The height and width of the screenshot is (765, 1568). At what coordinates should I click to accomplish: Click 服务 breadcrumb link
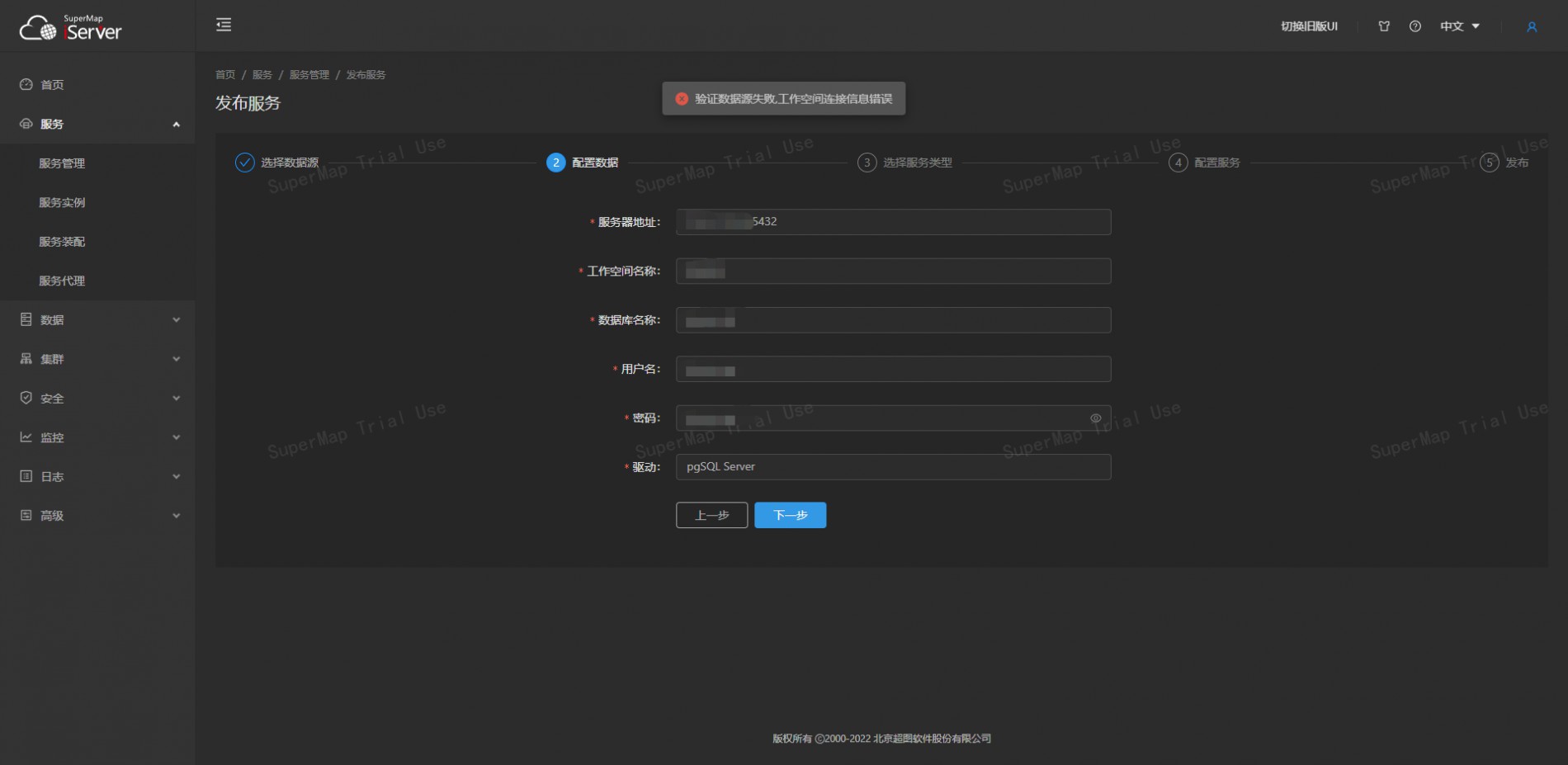262,75
